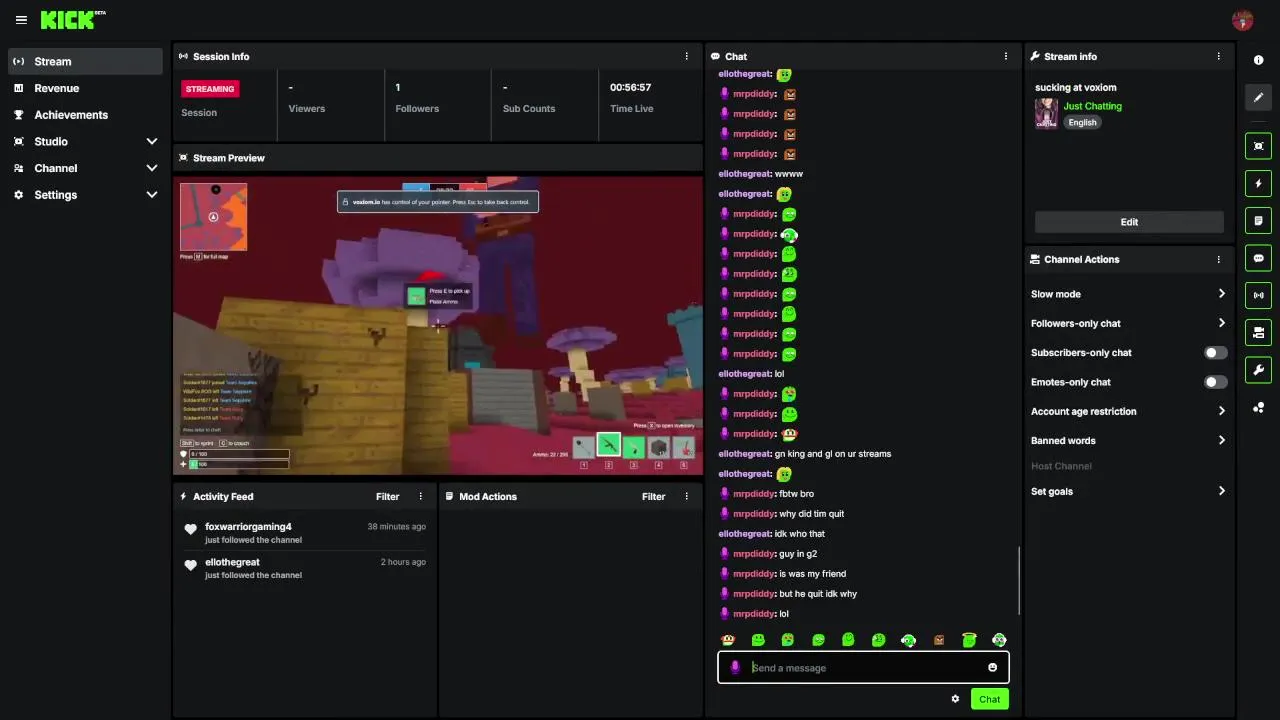Click the pencil edit icon in right toolbar
This screenshot has width=1280, height=720.
(1259, 98)
